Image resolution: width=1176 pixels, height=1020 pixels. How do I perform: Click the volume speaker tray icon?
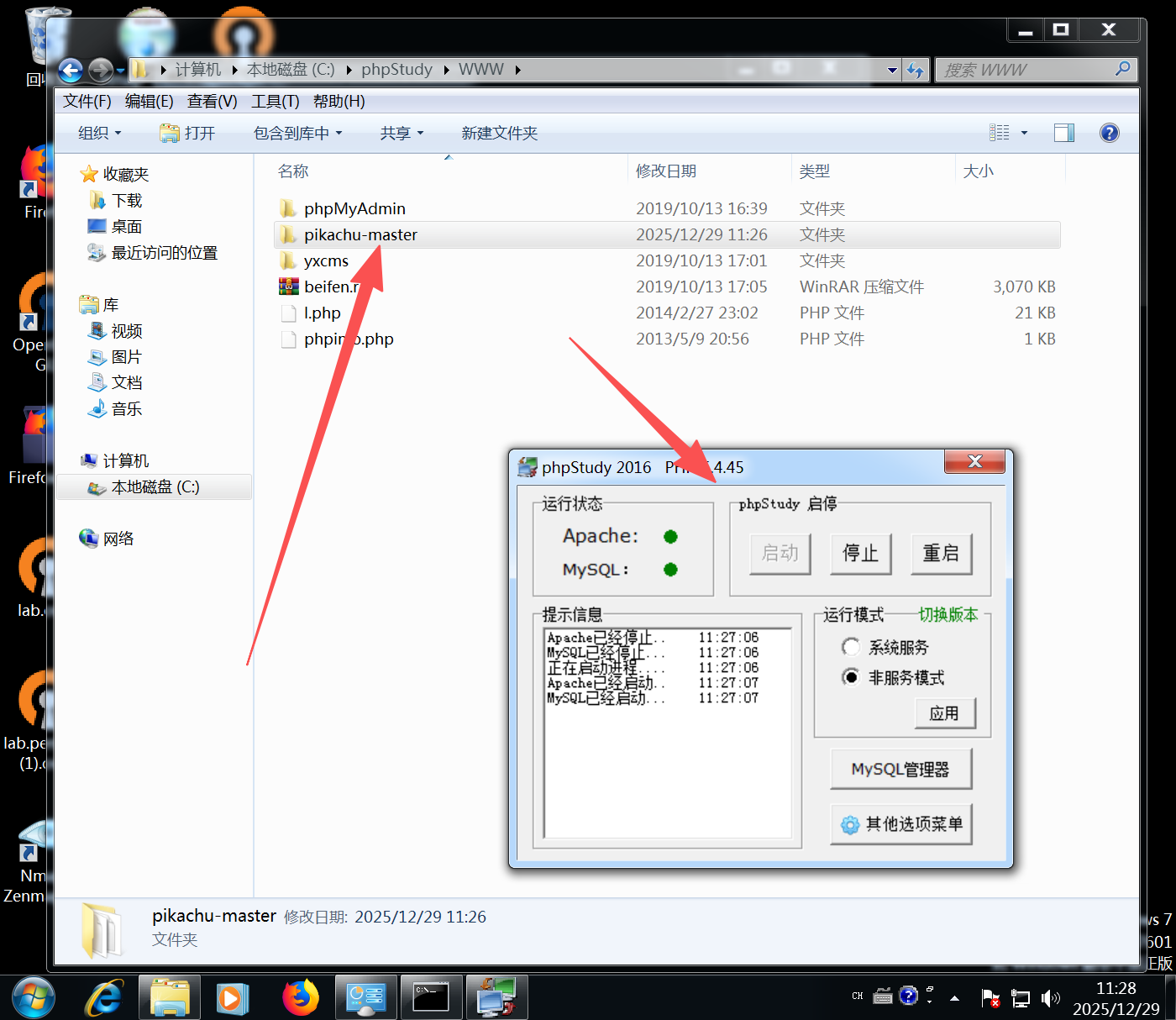[1050, 998]
